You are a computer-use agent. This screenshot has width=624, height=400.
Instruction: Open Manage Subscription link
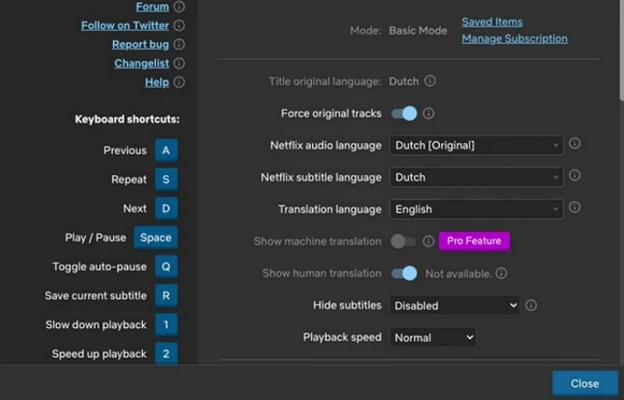pyautogui.click(x=515, y=39)
